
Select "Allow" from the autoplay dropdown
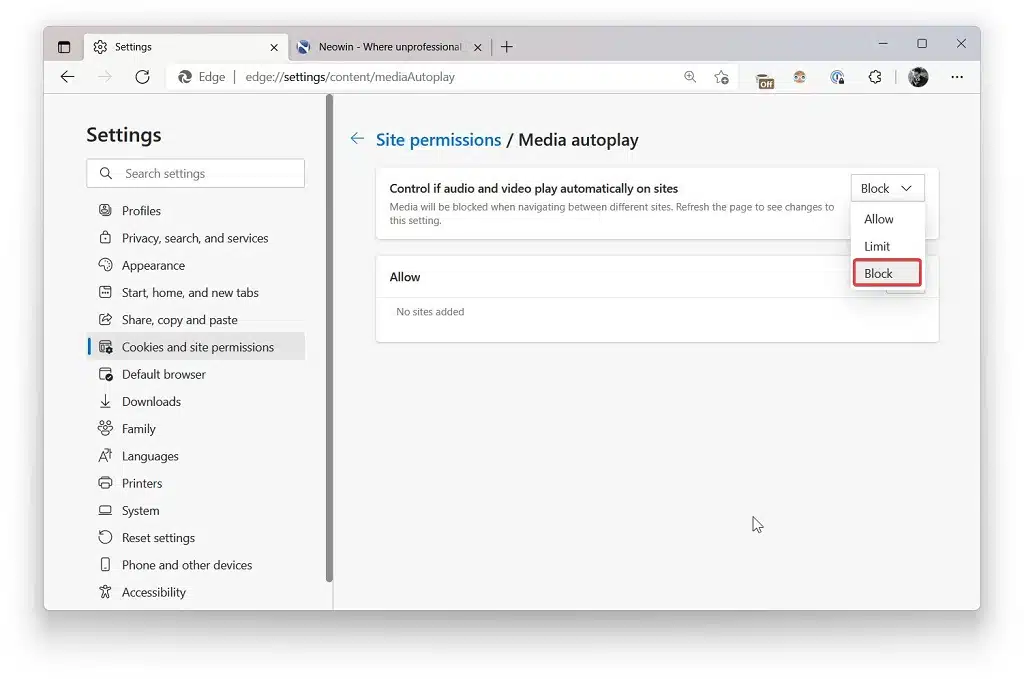[x=877, y=219]
